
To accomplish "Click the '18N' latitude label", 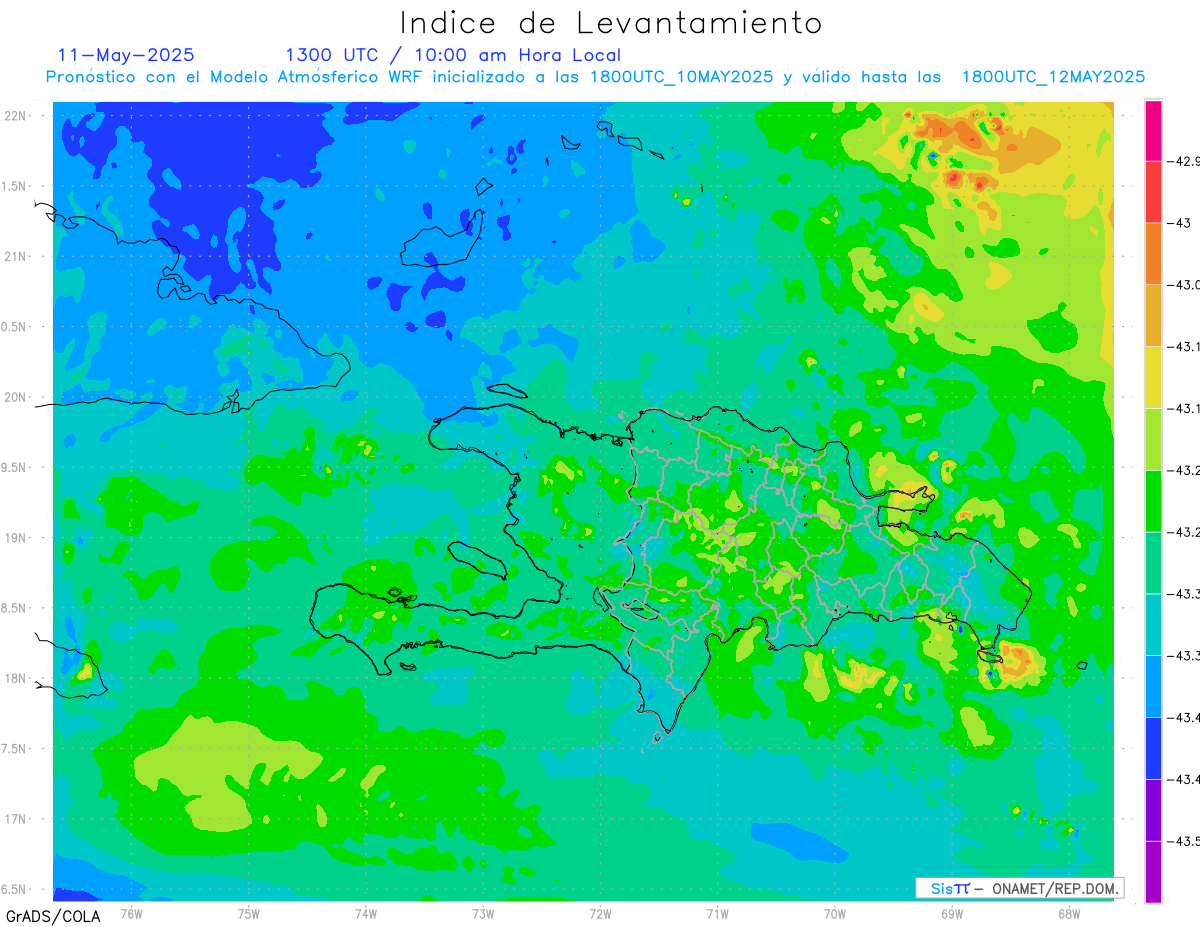I will pos(16,678).
